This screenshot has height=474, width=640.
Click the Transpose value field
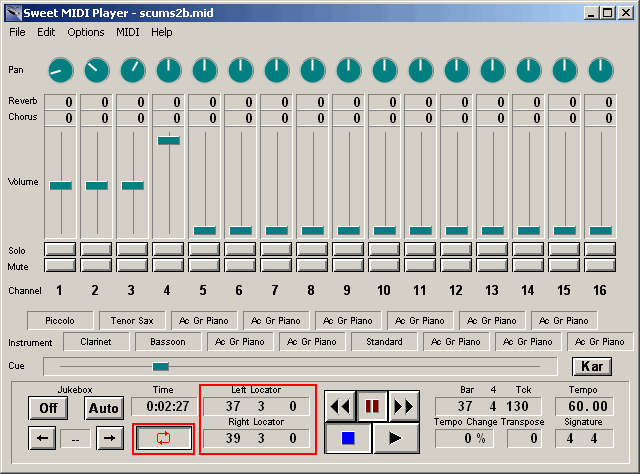click(524, 438)
